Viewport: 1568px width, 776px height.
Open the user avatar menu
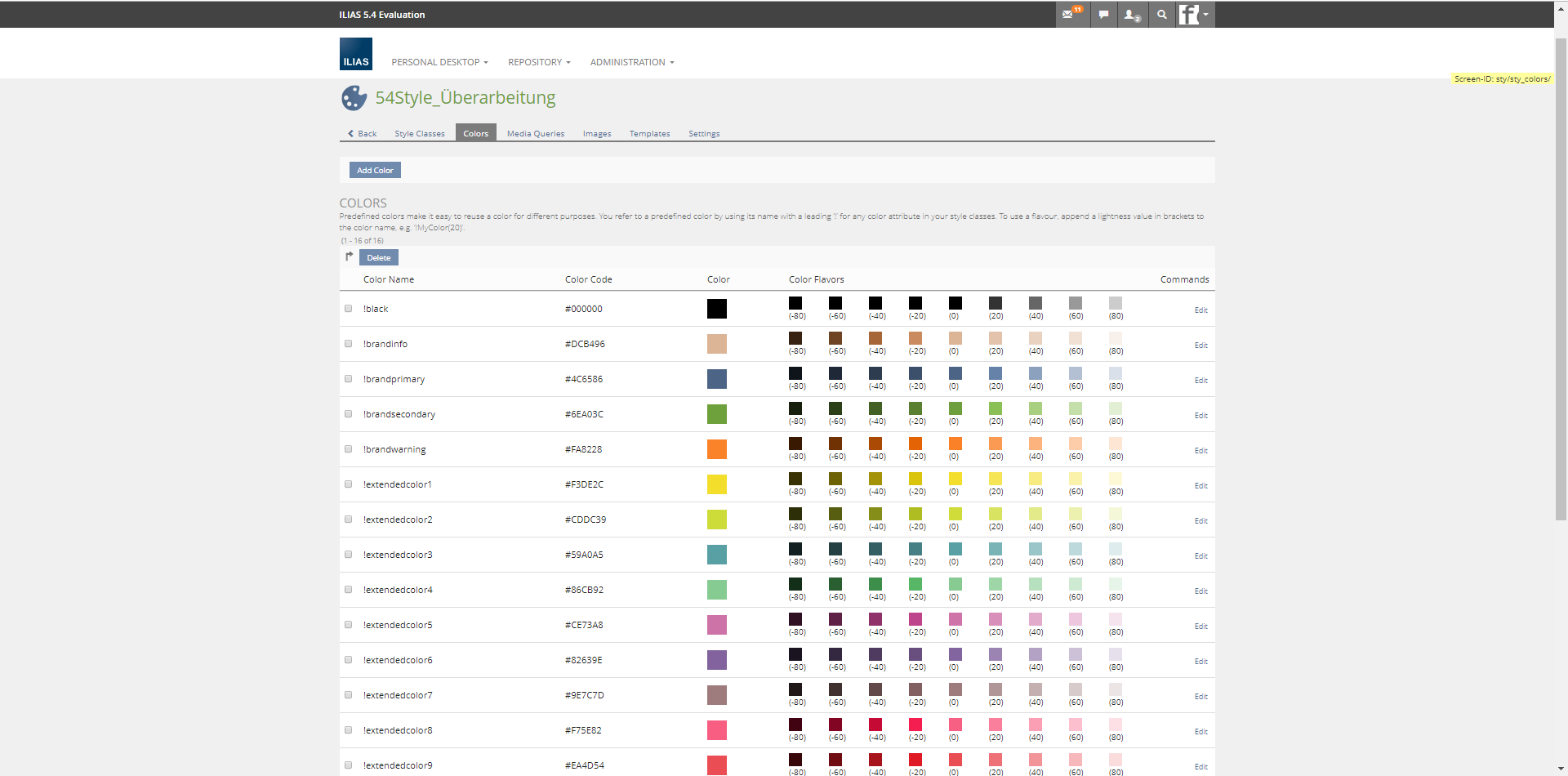pyautogui.click(x=1195, y=15)
